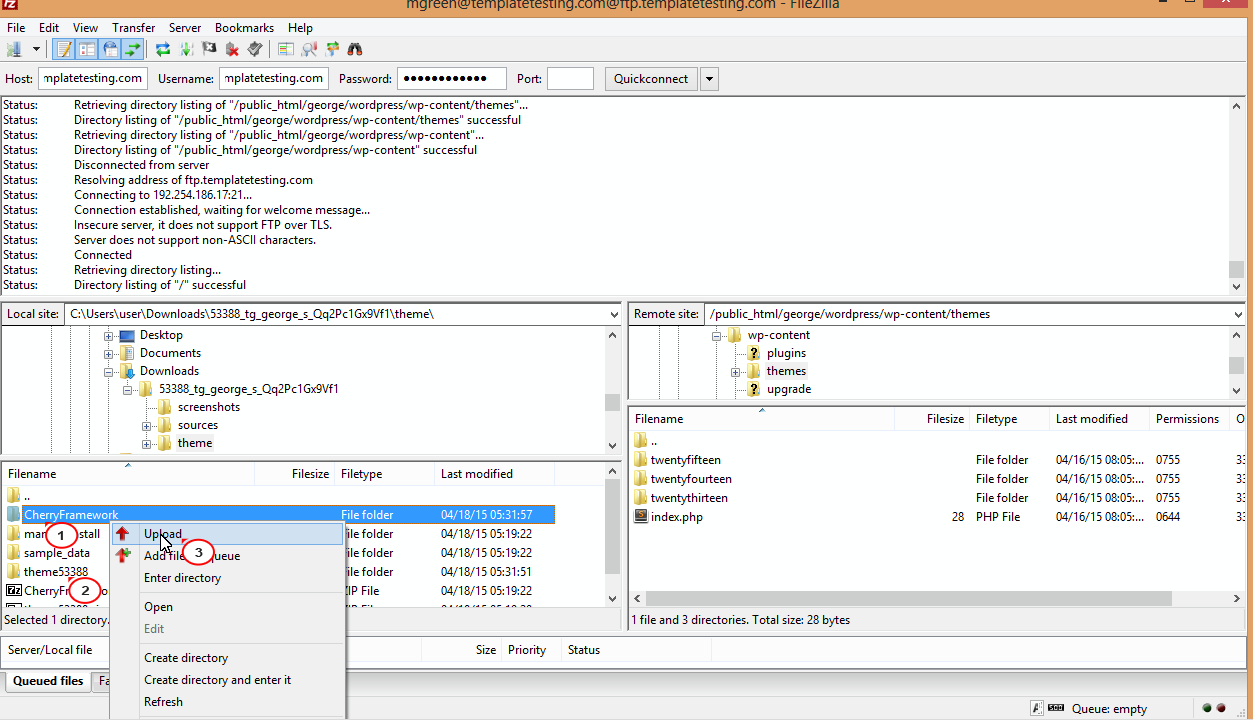Image resolution: width=1253 pixels, height=720 pixels.
Task: Open the Quickconnect history dropdown arrow
Action: pos(709,79)
